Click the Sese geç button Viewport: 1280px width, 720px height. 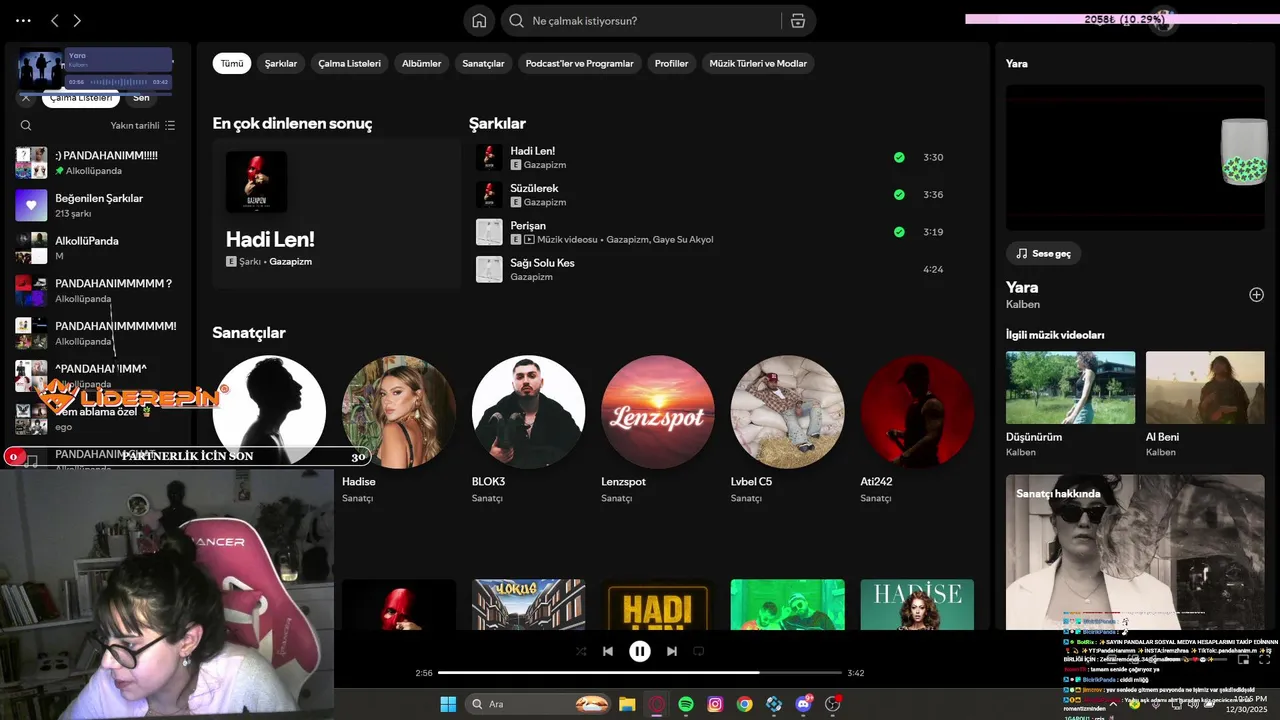pos(1043,253)
